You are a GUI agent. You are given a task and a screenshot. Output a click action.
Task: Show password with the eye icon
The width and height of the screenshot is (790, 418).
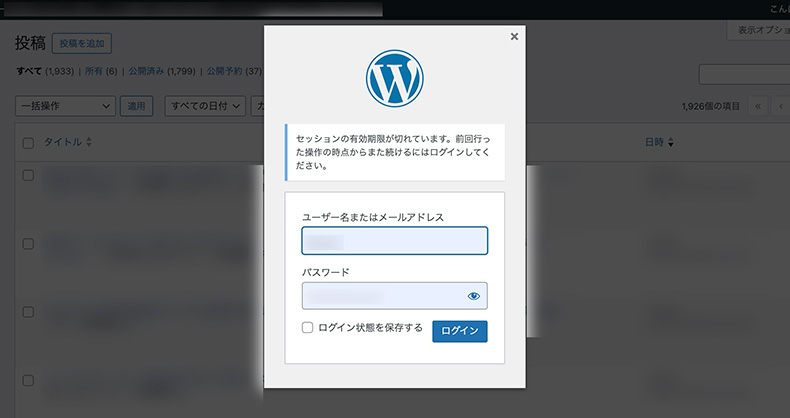pyautogui.click(x=474, y=296)
